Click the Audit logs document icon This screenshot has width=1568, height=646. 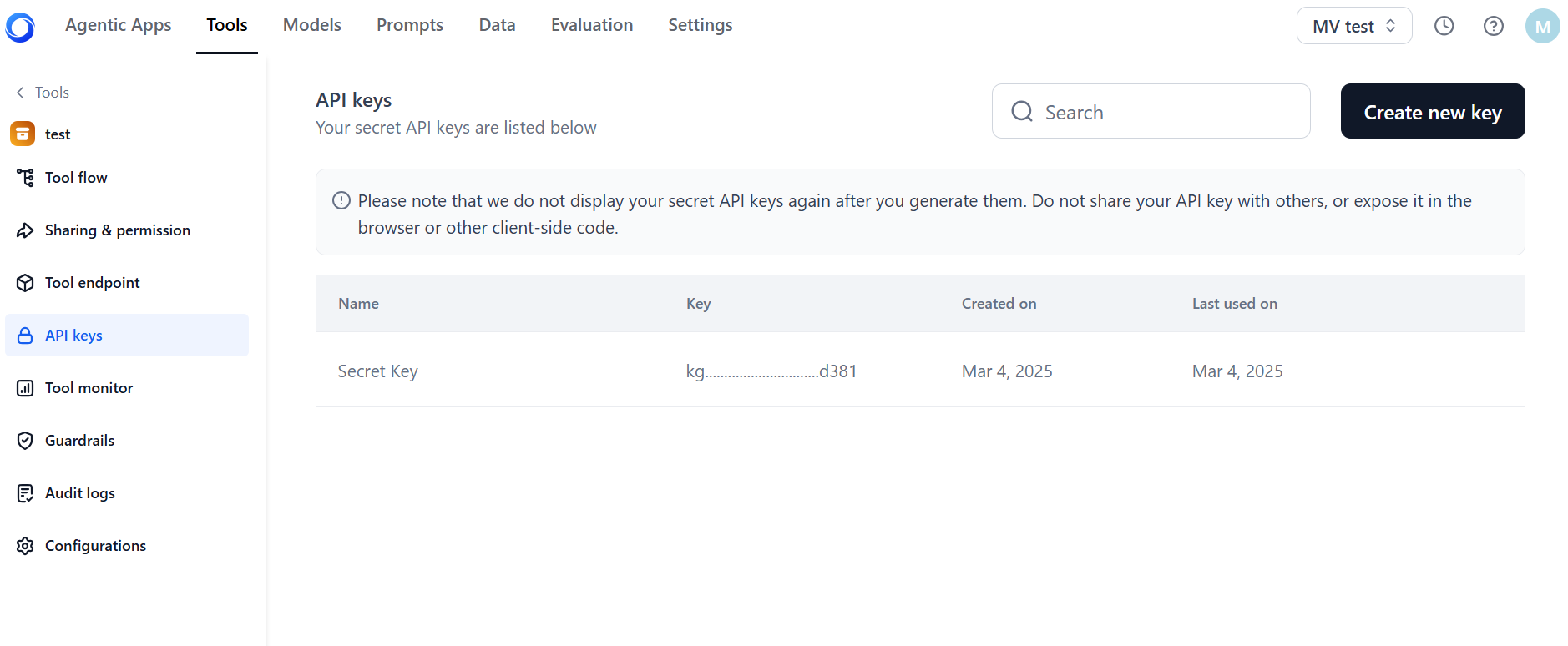point(25,493)
